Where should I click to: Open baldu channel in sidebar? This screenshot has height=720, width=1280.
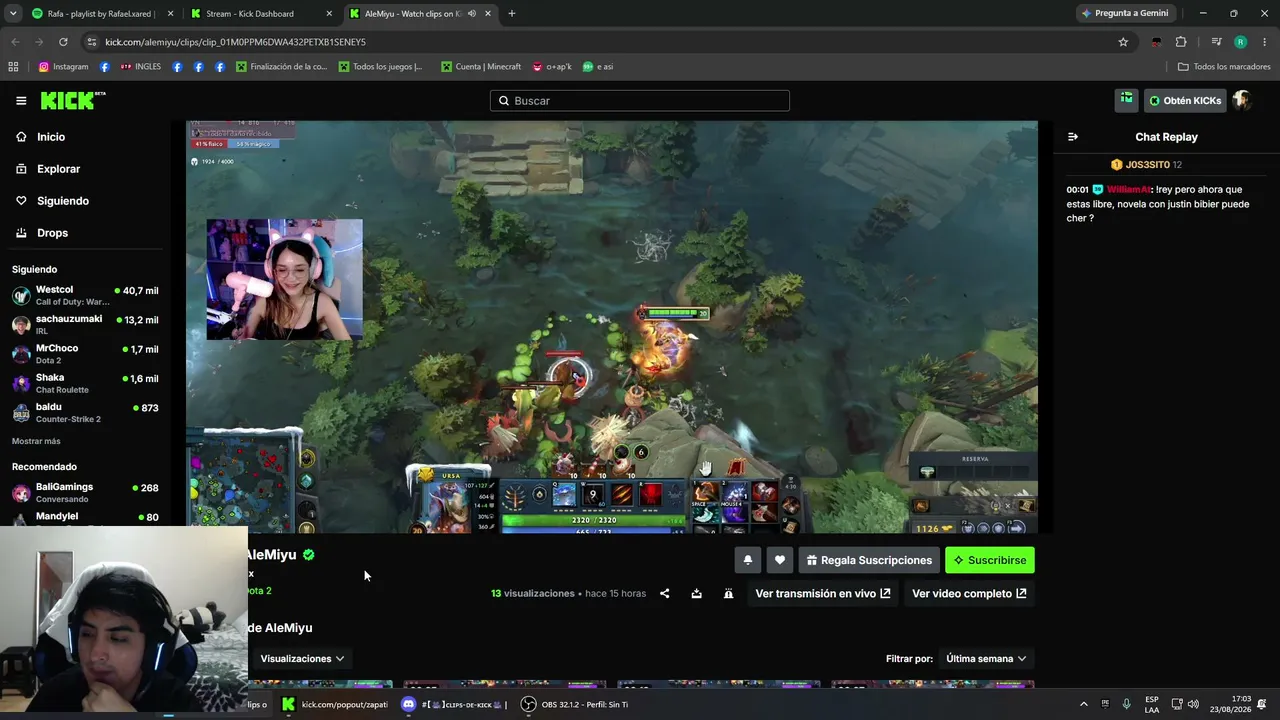tap(85, 412)
